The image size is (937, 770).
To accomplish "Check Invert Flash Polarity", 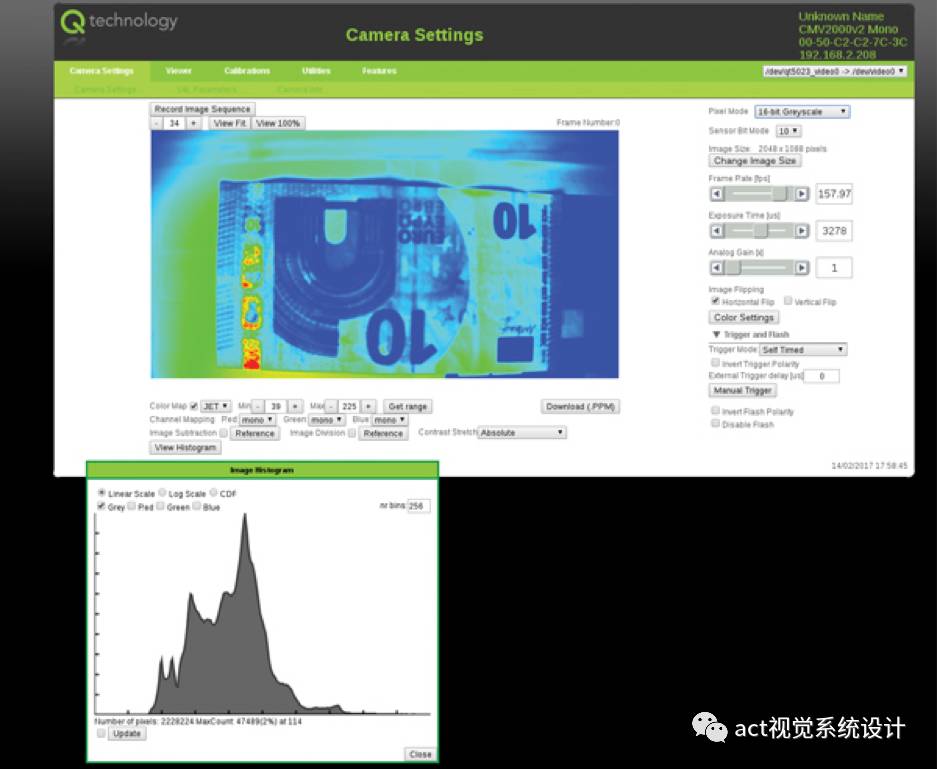I will coord(715,410).
